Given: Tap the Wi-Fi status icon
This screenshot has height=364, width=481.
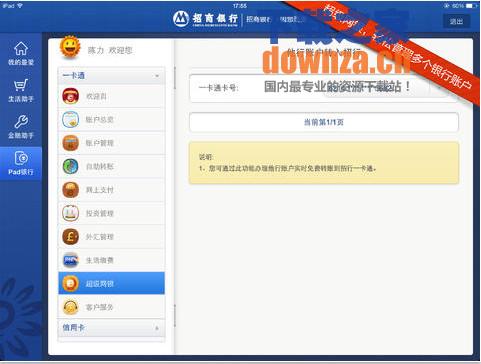Looking at the screenshot, I should coord(20,6).
